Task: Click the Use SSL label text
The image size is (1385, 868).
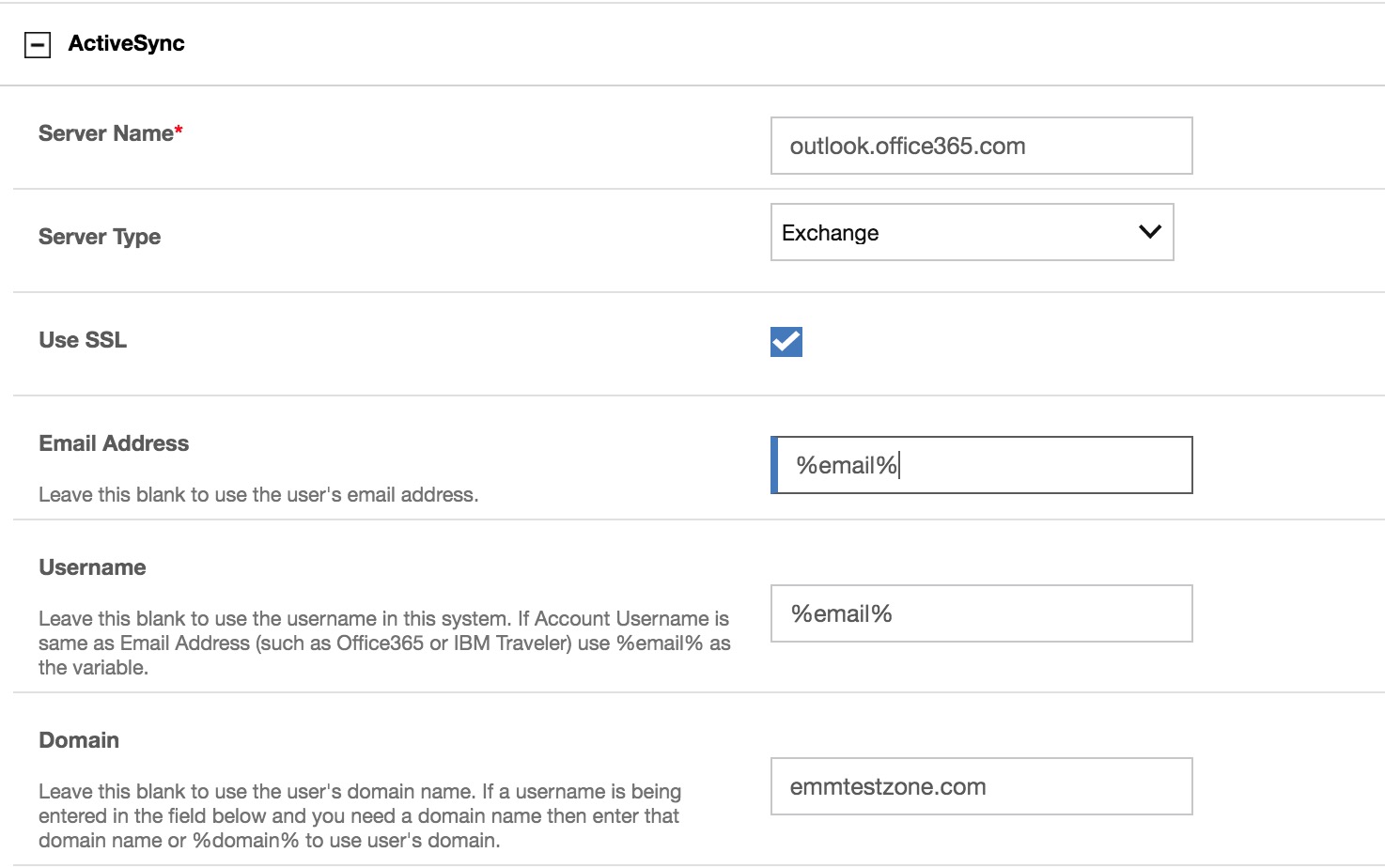Action: pos(83,340)
